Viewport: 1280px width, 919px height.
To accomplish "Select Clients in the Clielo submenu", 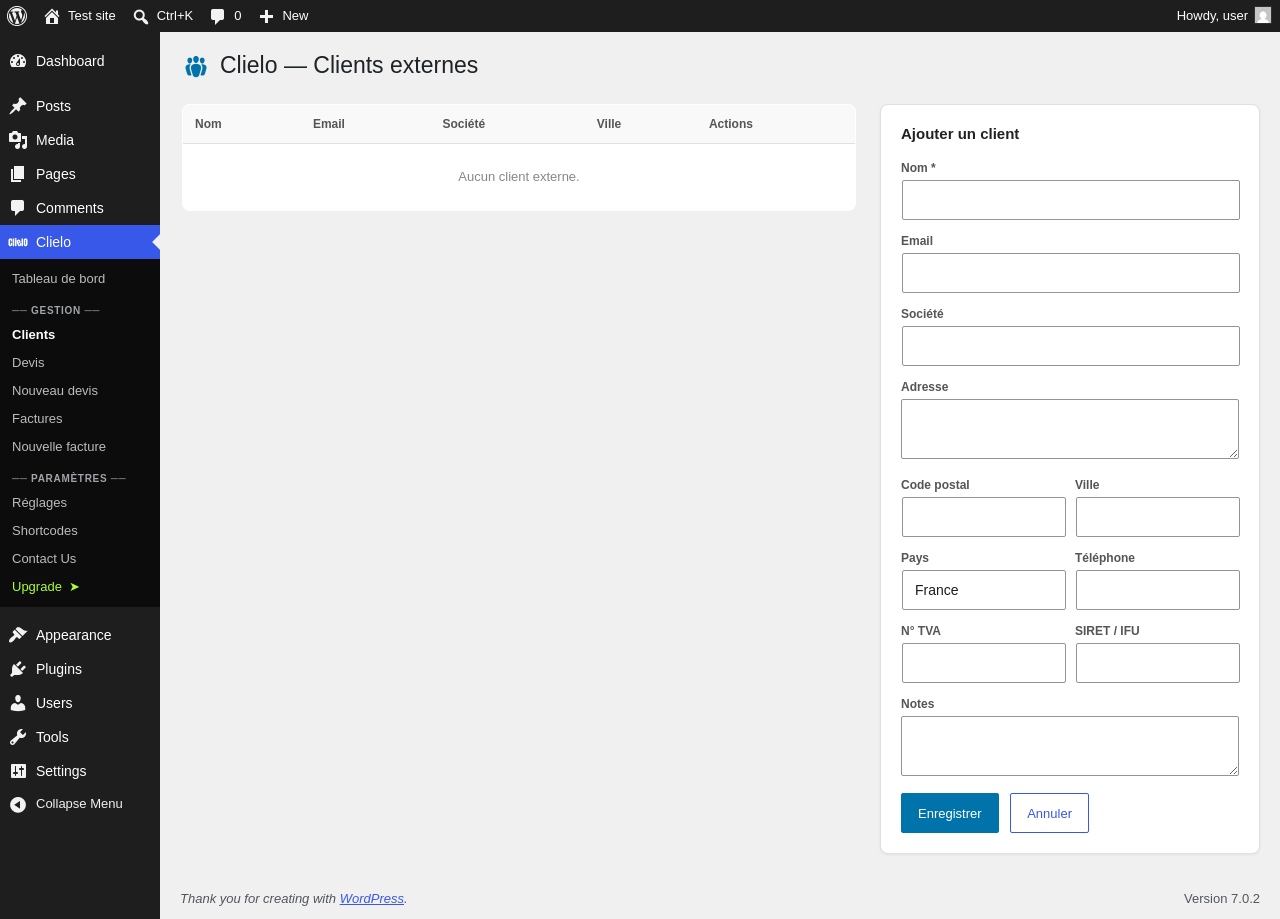I will click(33, 335).
